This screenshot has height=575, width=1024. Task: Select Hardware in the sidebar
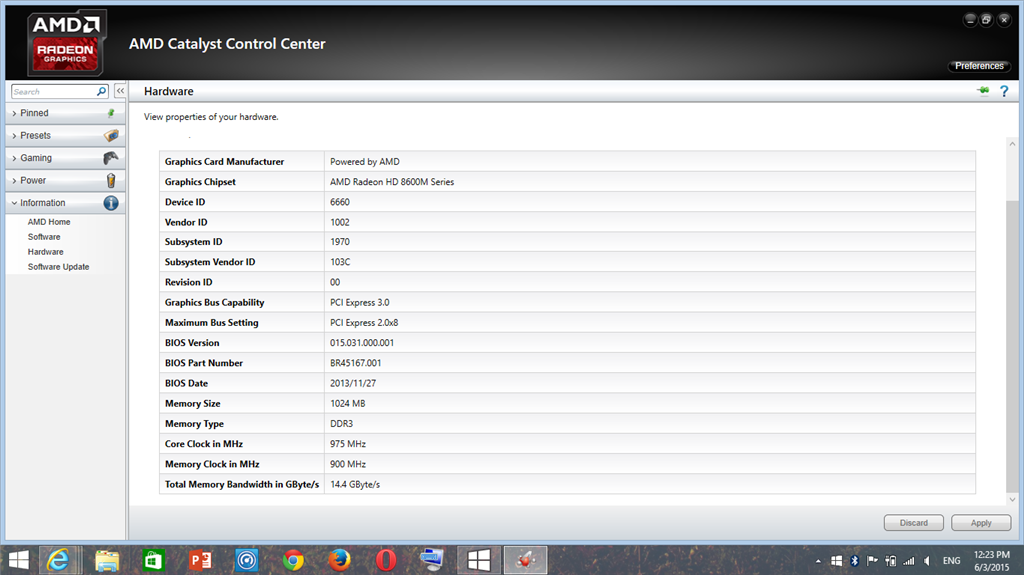coord(46,252)
